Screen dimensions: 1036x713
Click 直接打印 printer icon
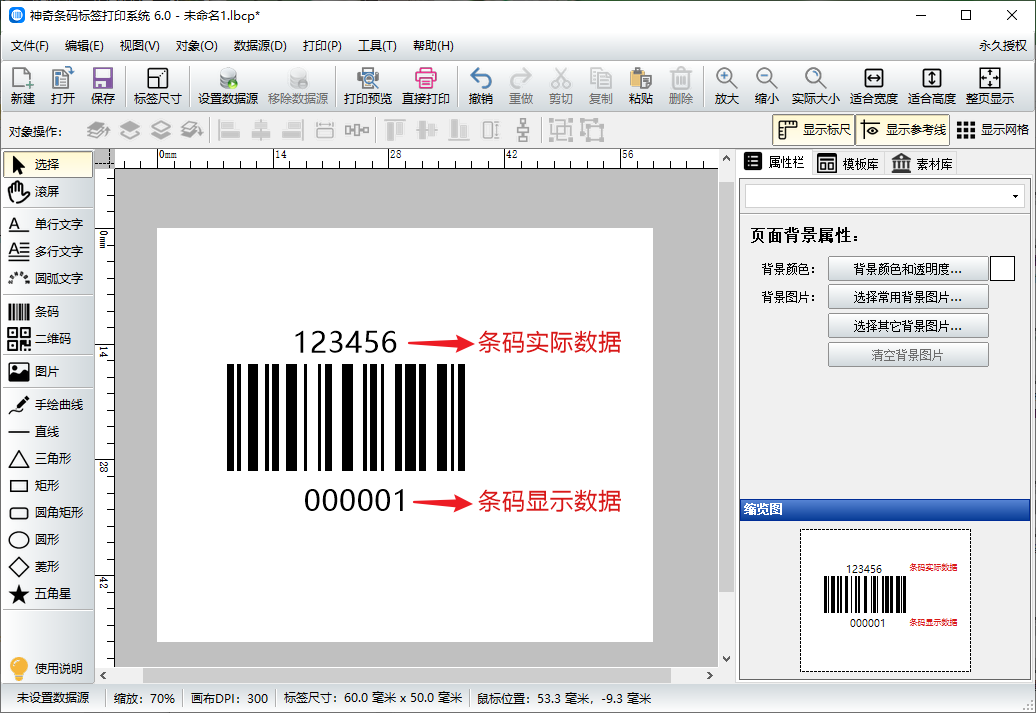pos(426,86)
